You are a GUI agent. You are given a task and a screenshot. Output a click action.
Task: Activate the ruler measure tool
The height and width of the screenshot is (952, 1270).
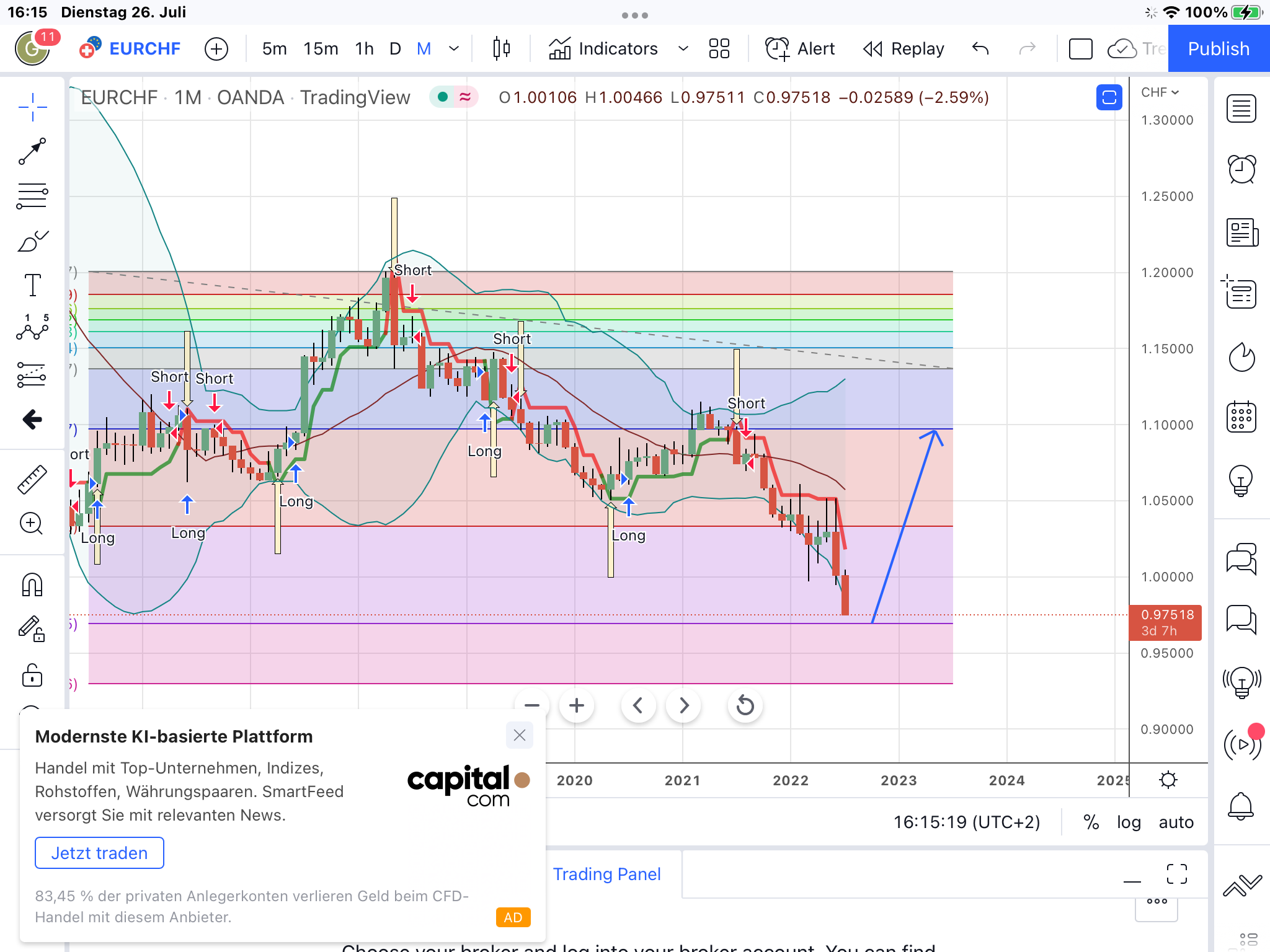click(x=32, y=479)
